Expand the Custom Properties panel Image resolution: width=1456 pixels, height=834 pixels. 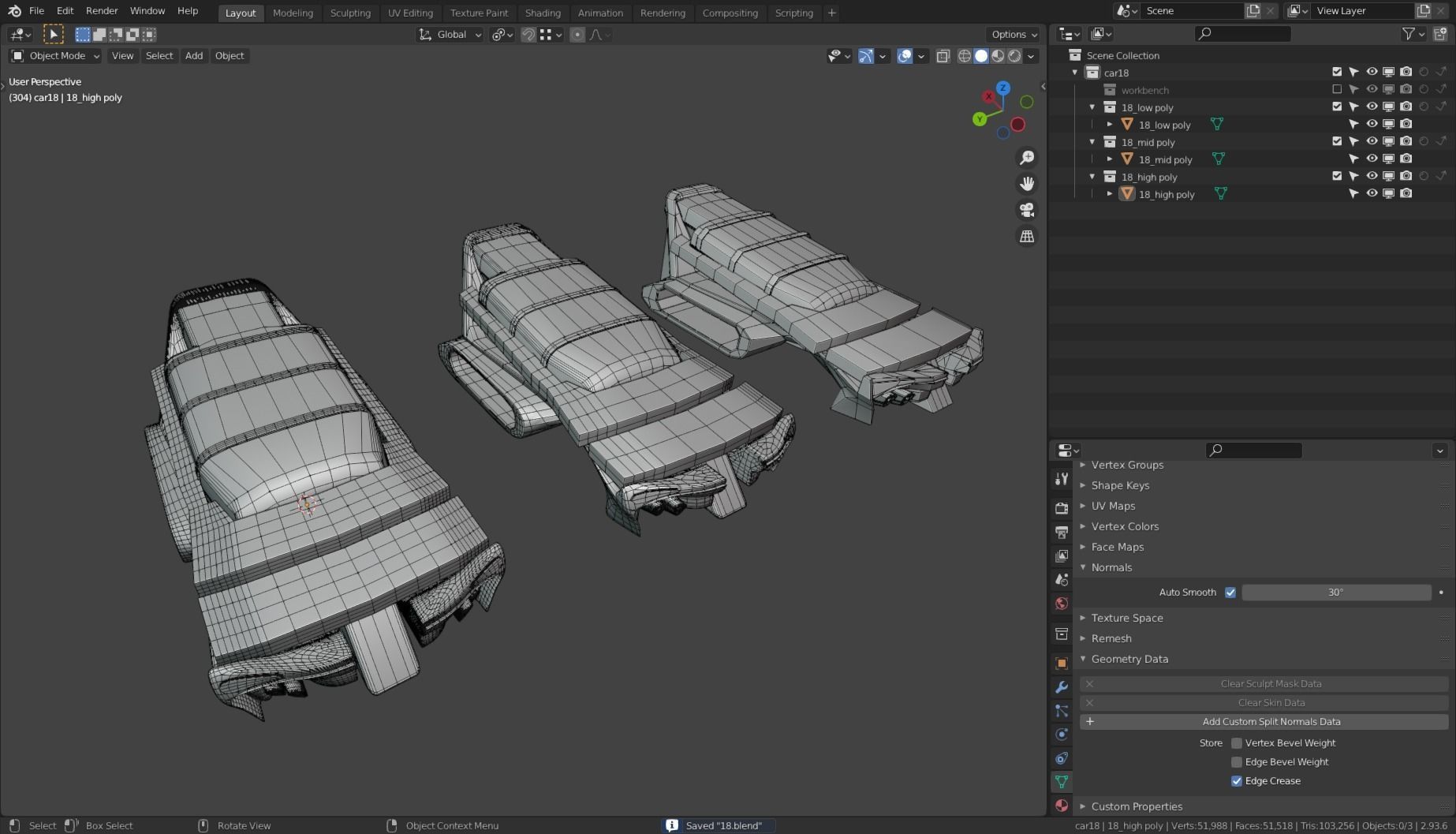[x=1137, y=806]
